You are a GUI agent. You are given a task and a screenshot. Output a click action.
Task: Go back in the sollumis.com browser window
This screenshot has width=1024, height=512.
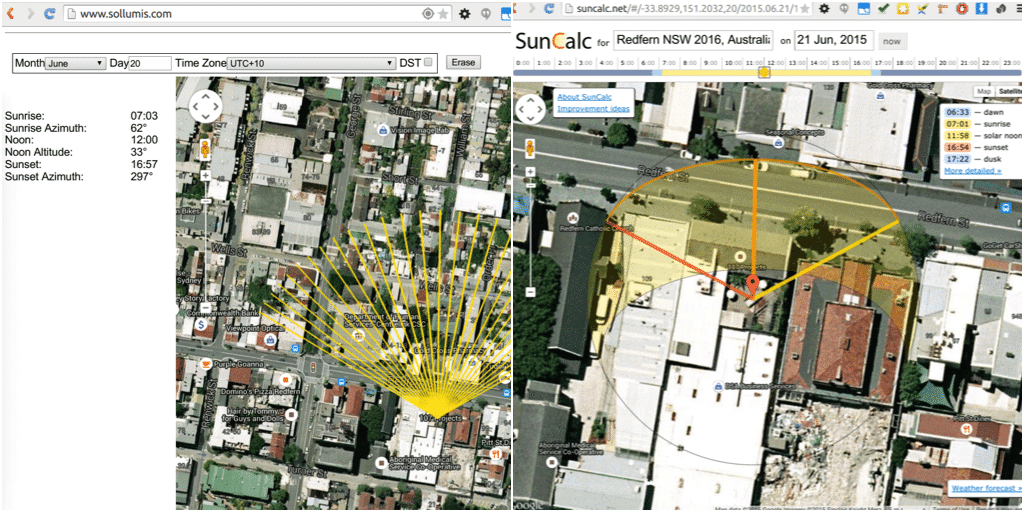(x=9, y=13)
